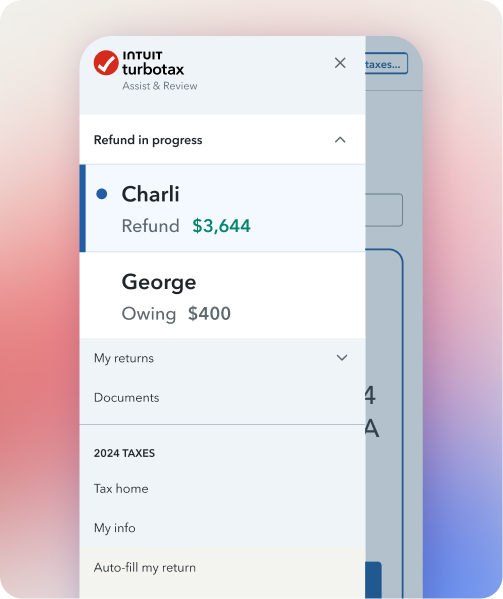Click the blue button at bottom right
The width and height of the screenshot is (503, 599).
click(373, 580)
